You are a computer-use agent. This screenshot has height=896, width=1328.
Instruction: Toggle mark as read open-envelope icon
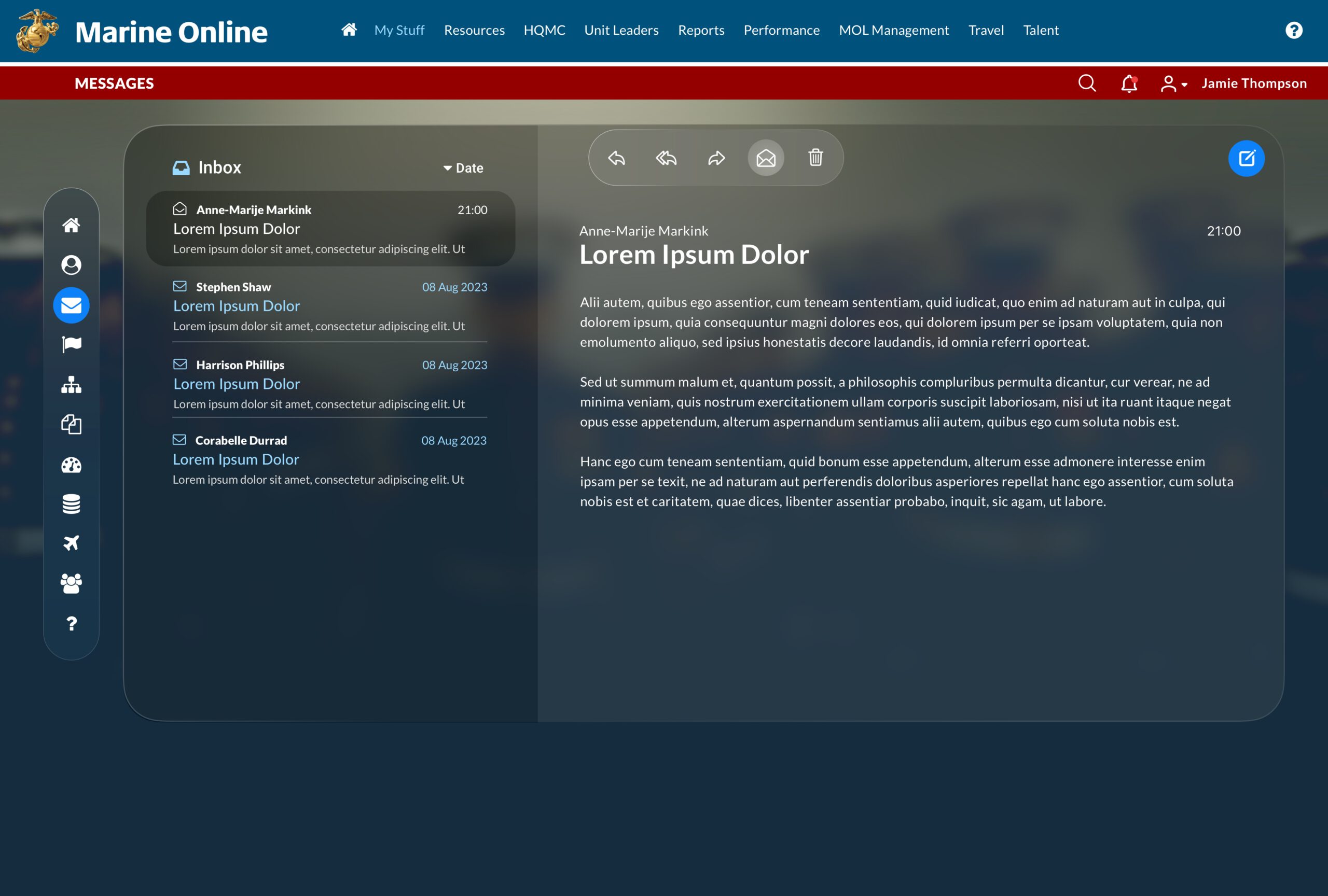coord(766,158)
